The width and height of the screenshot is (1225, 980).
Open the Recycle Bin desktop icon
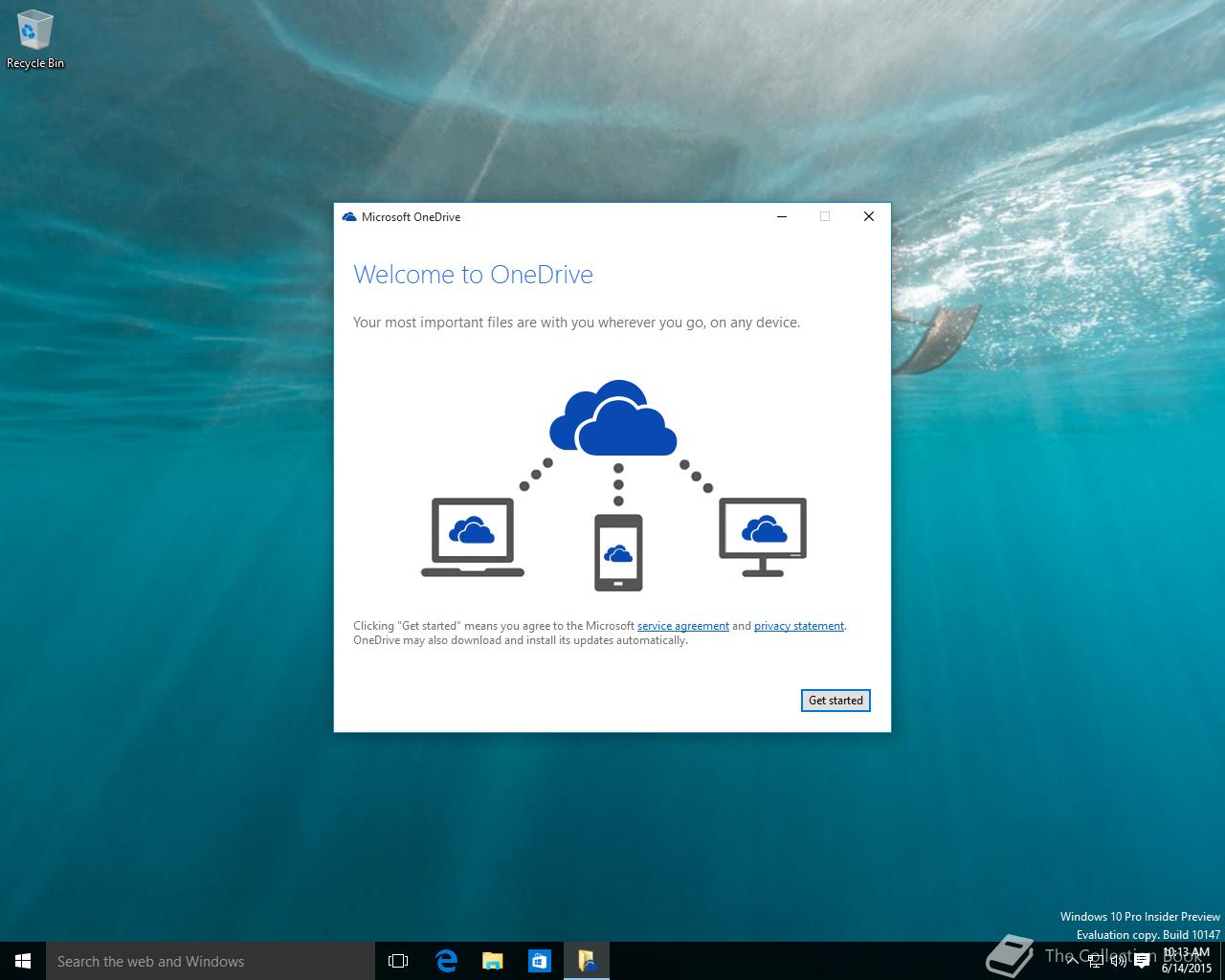coord(35,40)
